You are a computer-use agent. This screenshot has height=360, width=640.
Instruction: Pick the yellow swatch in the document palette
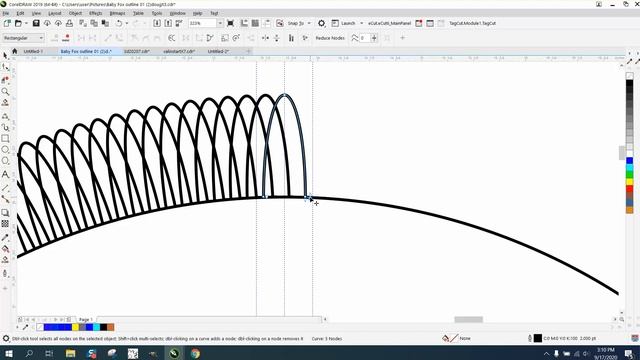click(76, 327)
